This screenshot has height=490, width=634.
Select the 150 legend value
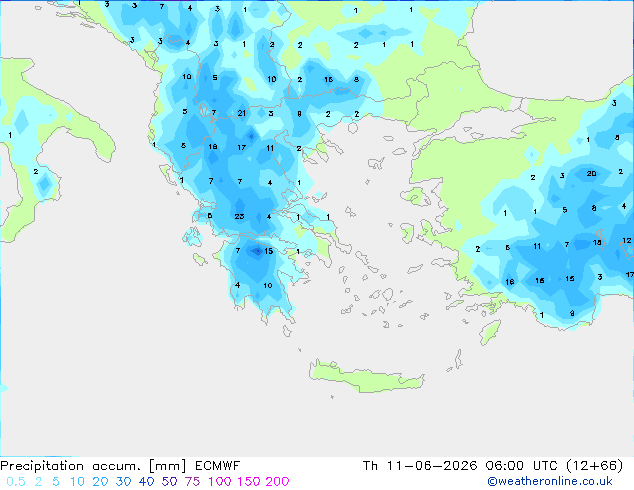(248, 482)
